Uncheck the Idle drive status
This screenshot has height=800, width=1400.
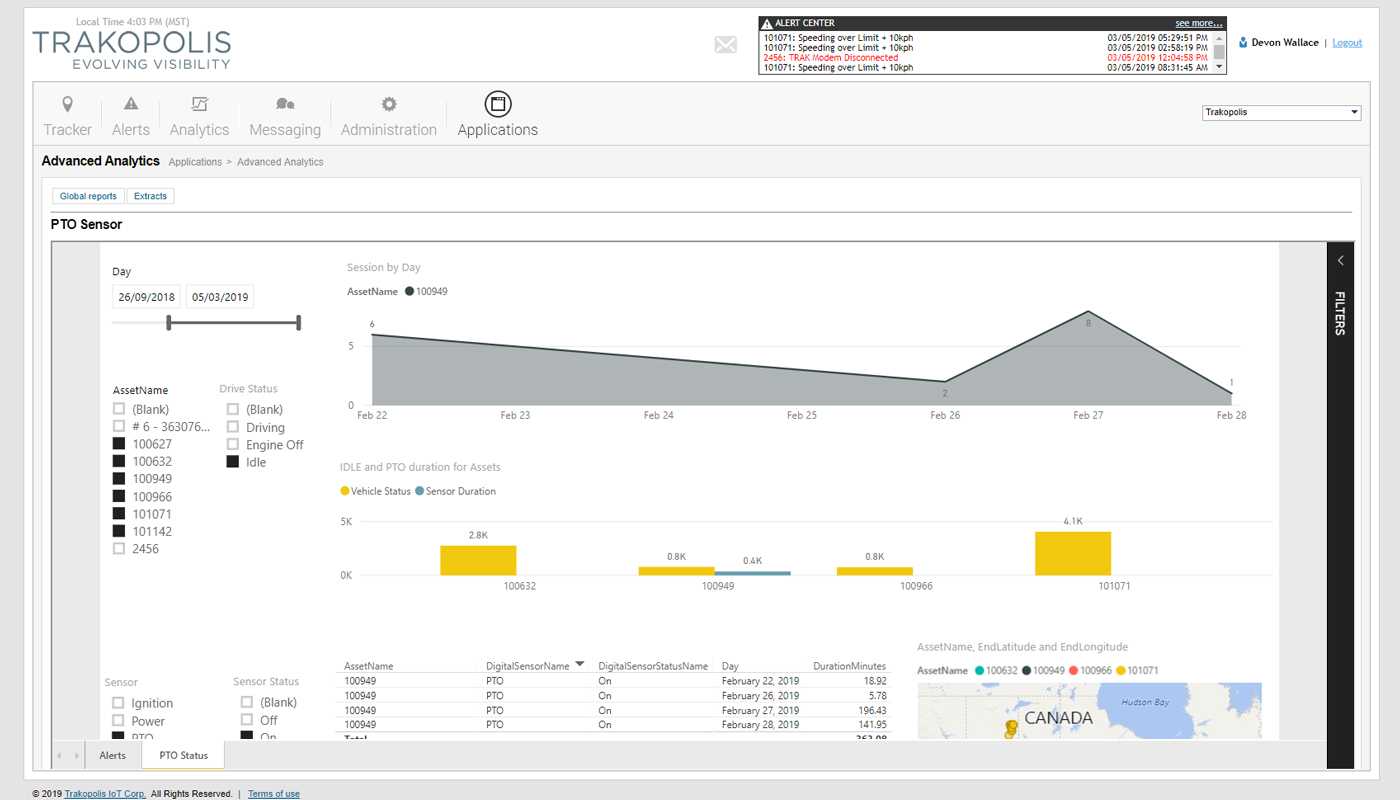[x=233, y=462]
